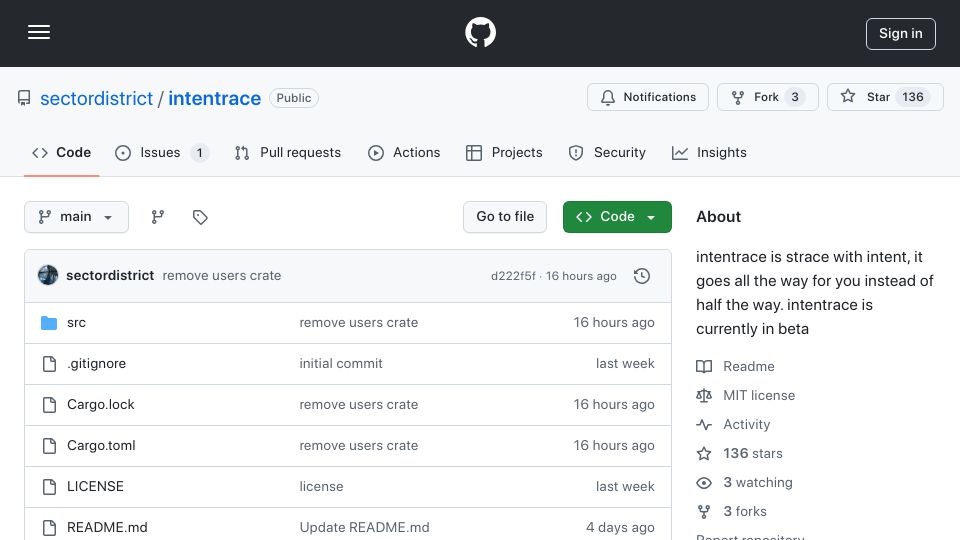Open the hamburger navigation menu
The image size is (960, 540).
(x=39, y=32)
